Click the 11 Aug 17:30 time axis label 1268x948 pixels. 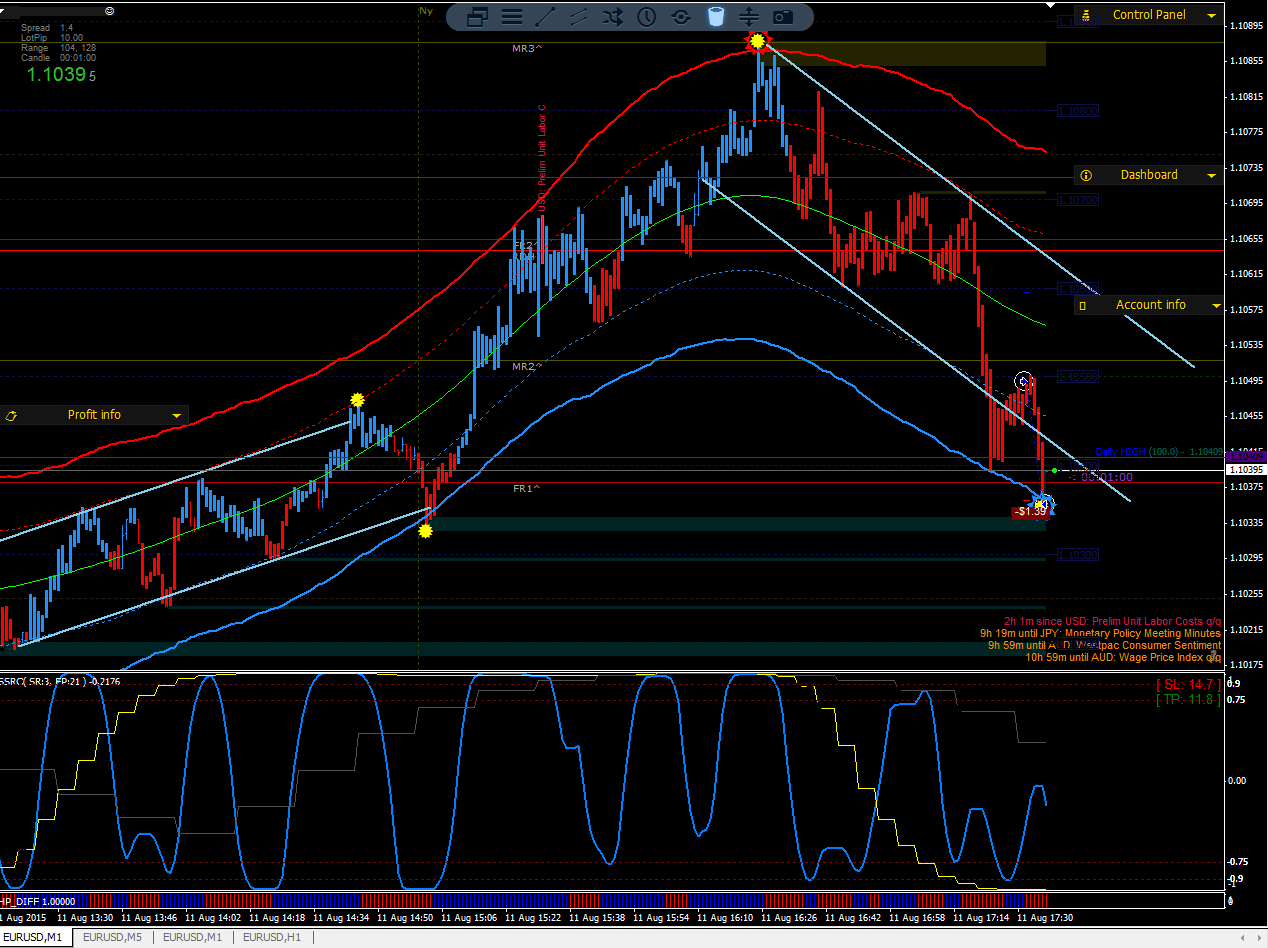click(1045, 917)
